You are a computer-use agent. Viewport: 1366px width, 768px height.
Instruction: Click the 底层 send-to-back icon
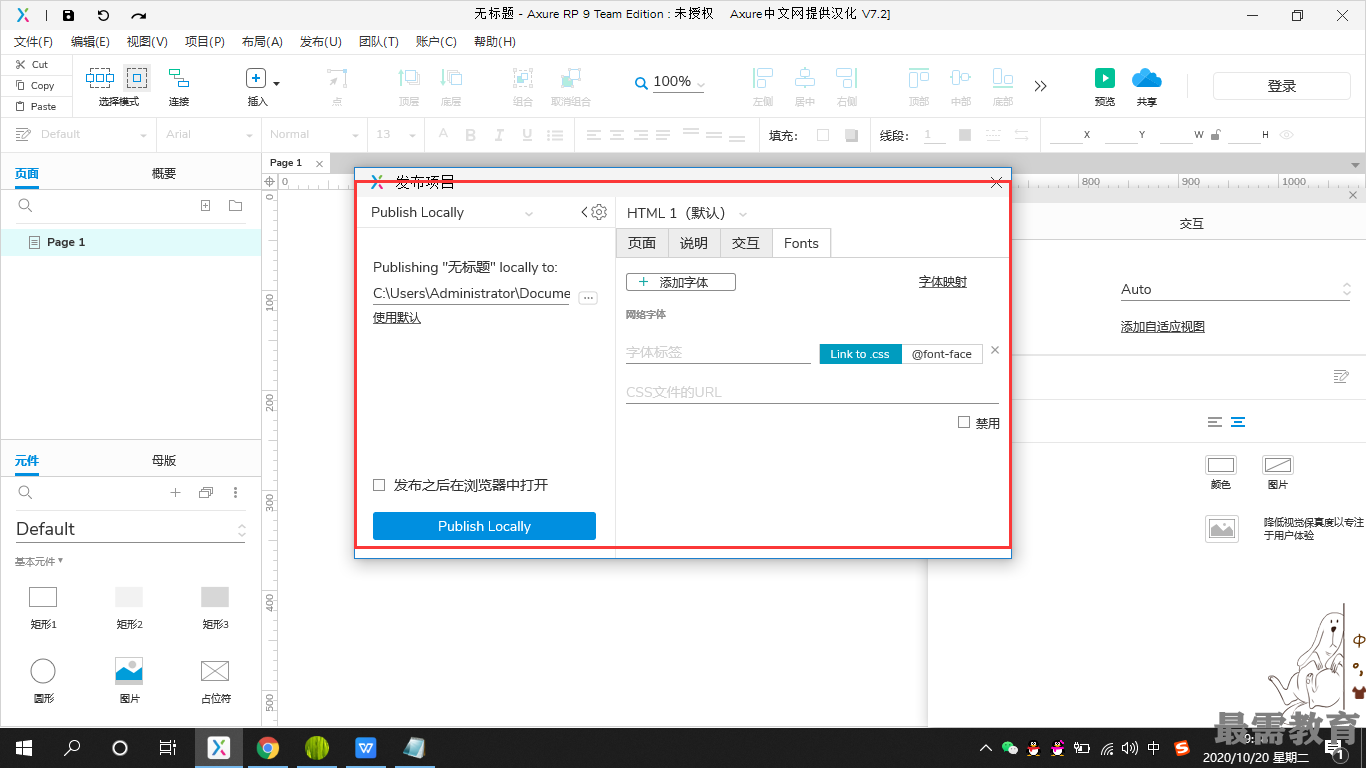(451, 78)
